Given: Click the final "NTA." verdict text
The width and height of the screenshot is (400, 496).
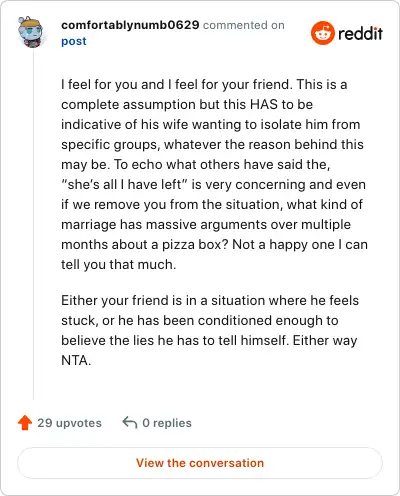Looking at the screenshot, I should (76, 360).
